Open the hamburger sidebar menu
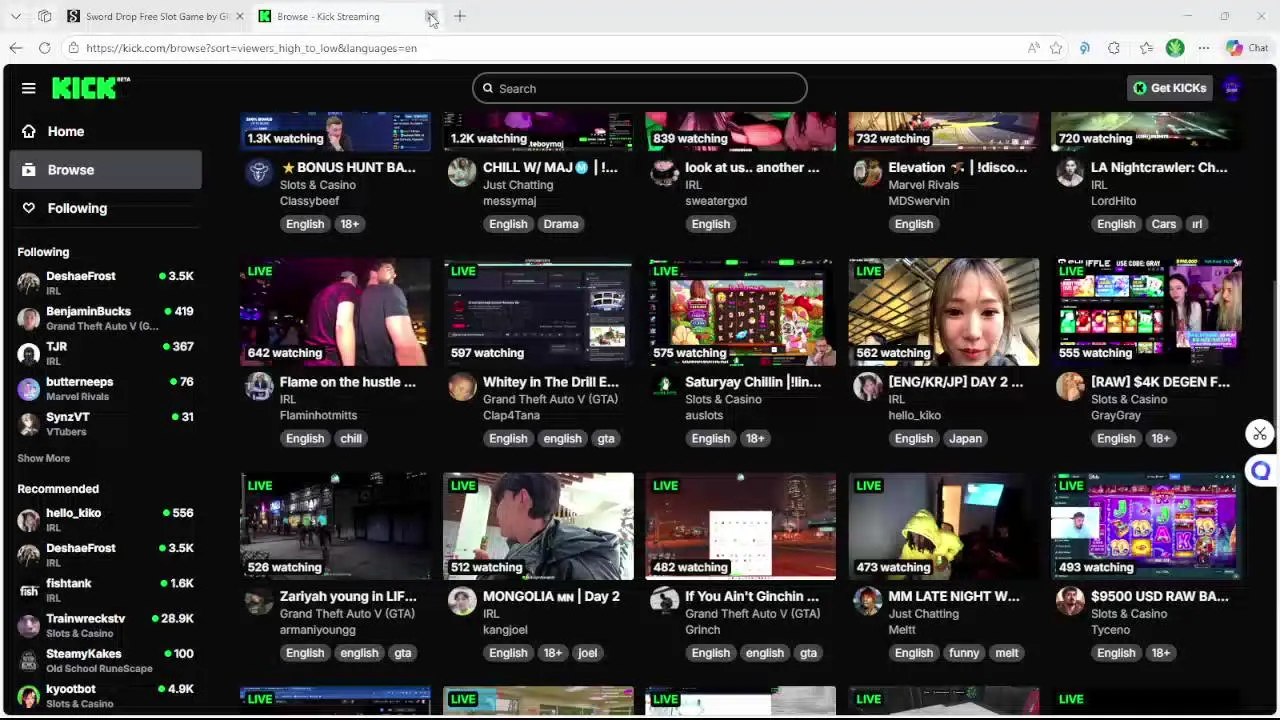The height and width of the screenshot is (720, 1280). 28,88
